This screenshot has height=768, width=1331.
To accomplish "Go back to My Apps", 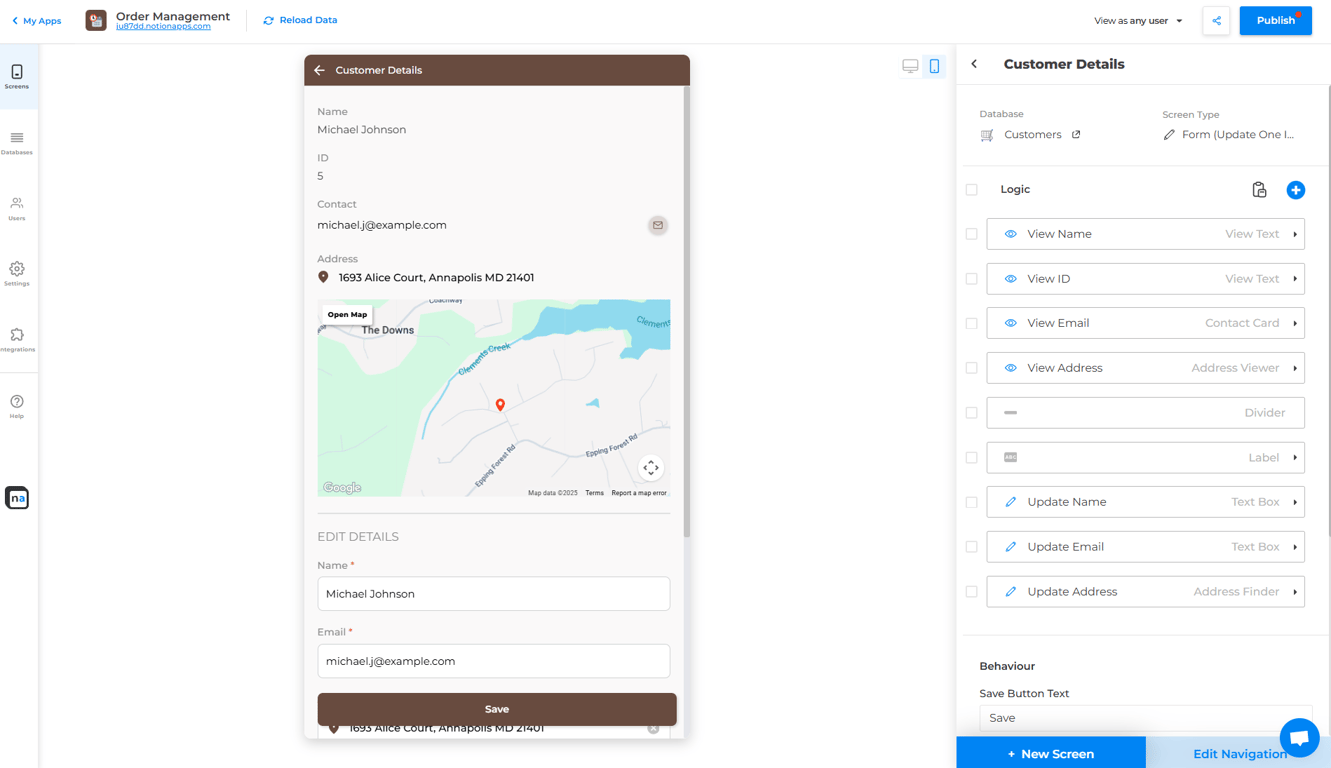I will point(36,21).
